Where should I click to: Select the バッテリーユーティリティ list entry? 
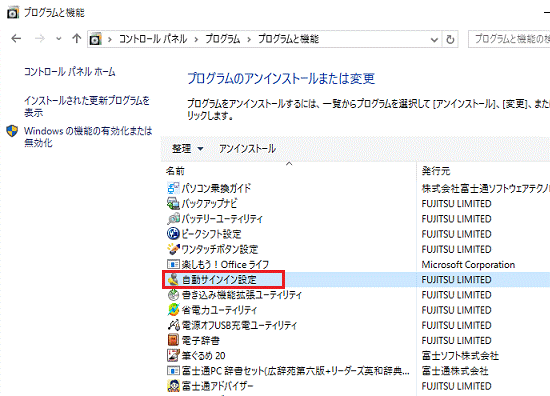222,219
